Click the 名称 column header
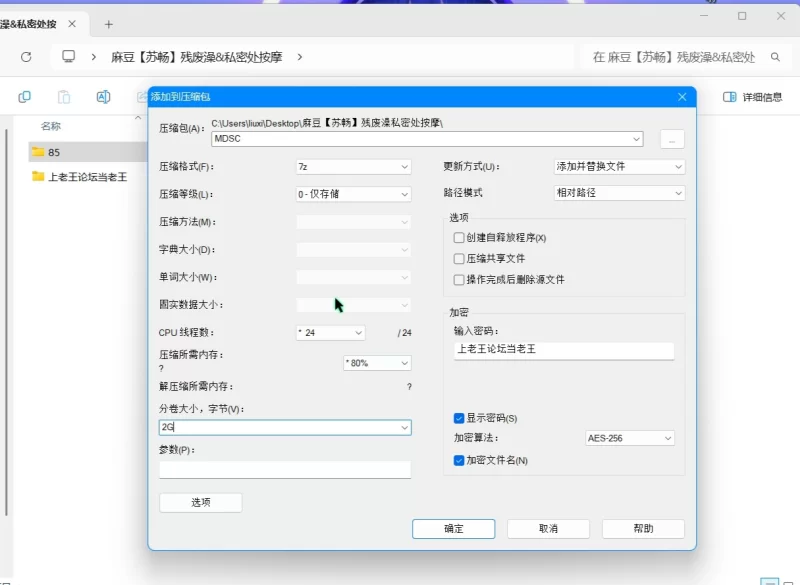The width and height of the screenshot is (800, 585). (x=51, y=126)
